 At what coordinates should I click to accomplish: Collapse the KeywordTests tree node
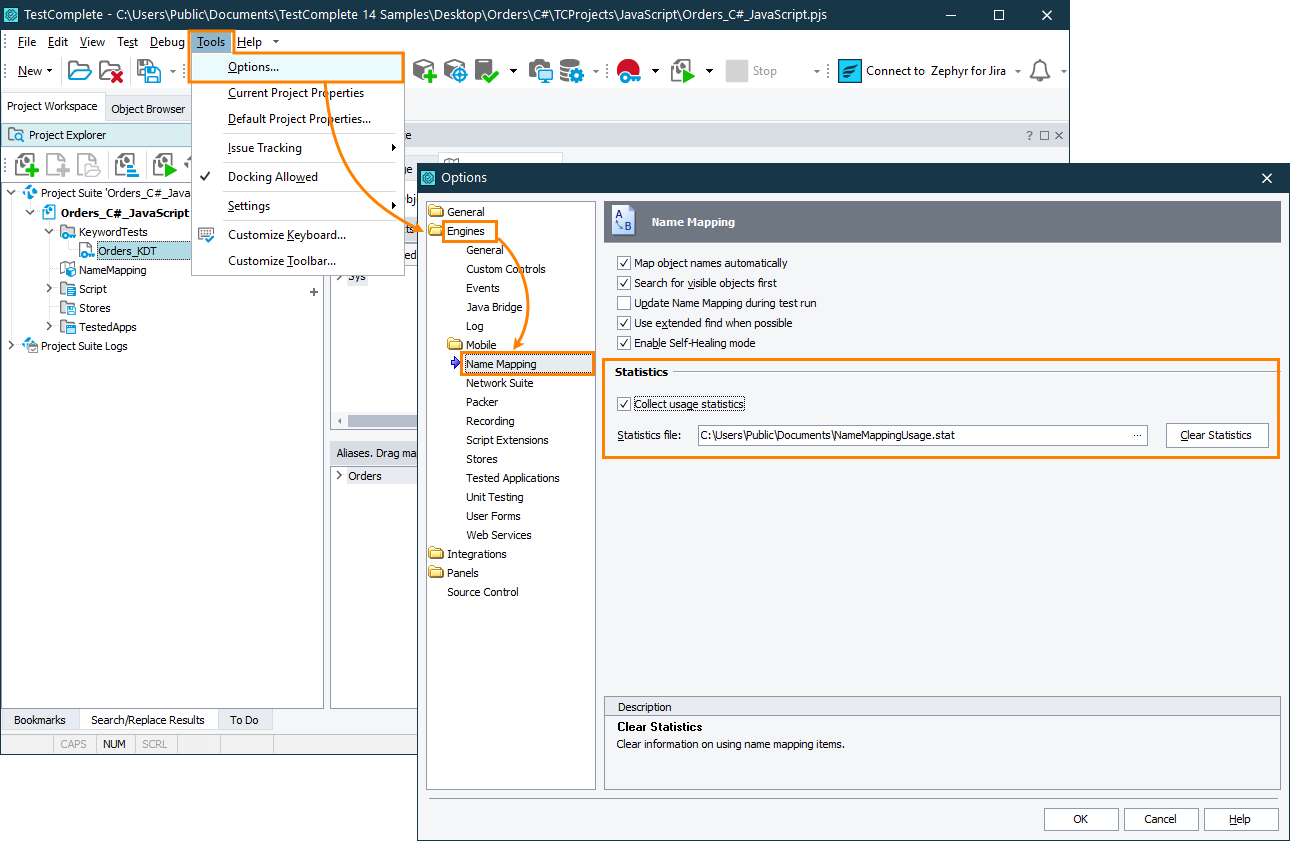pyautogui.click(x=48, y=231)
